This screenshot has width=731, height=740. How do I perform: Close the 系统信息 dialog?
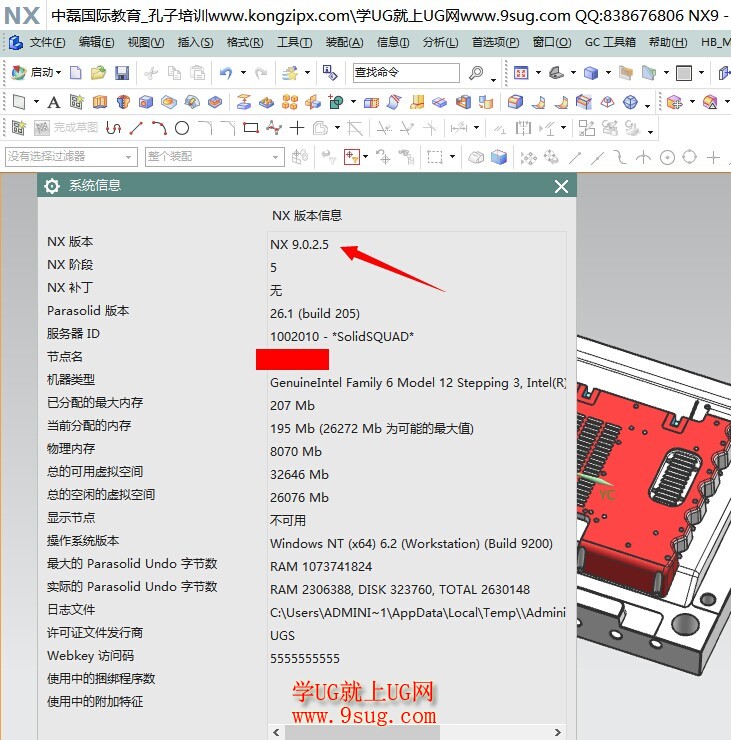coord(561,186)
